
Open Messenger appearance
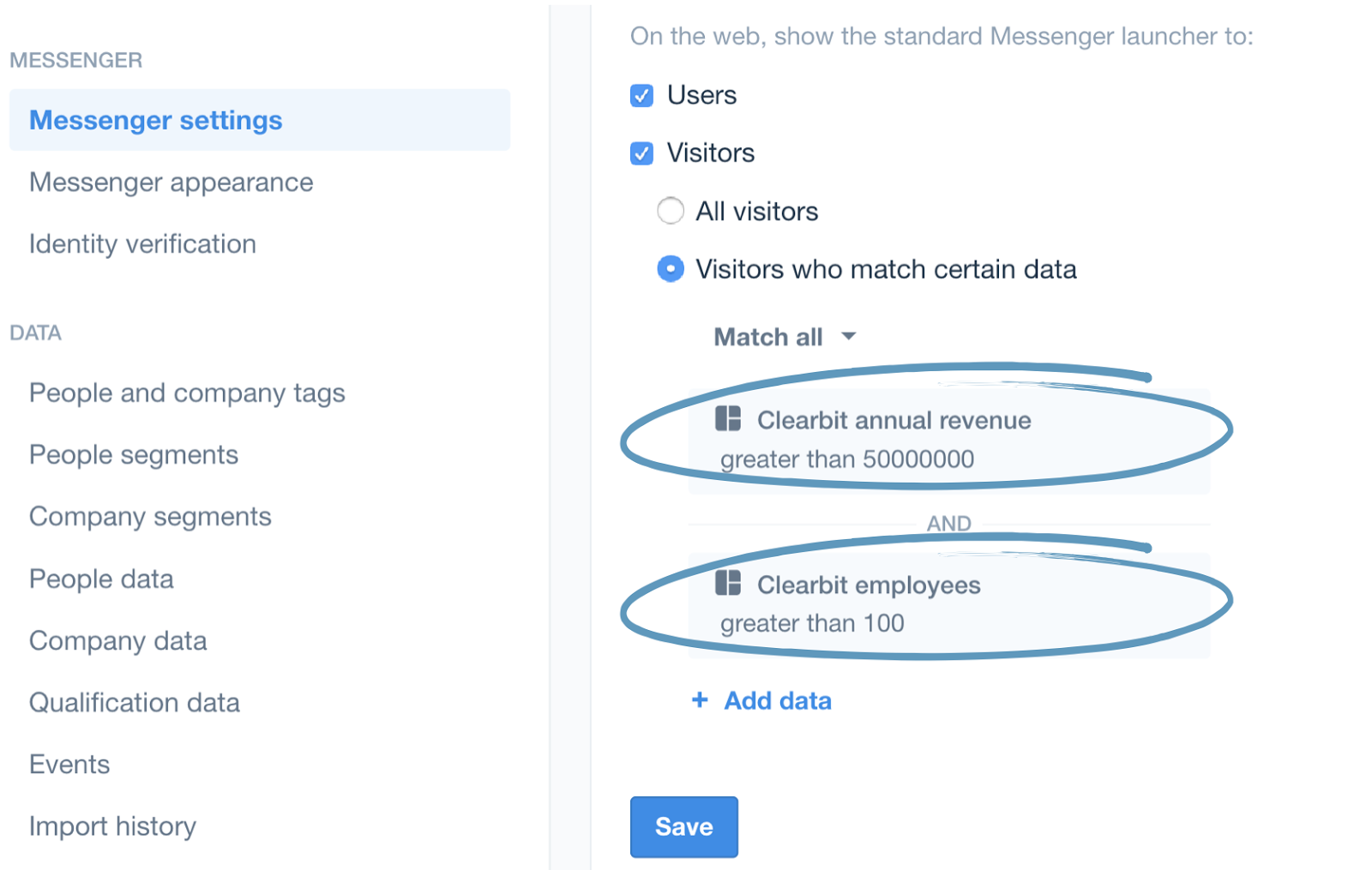(171, 182)
